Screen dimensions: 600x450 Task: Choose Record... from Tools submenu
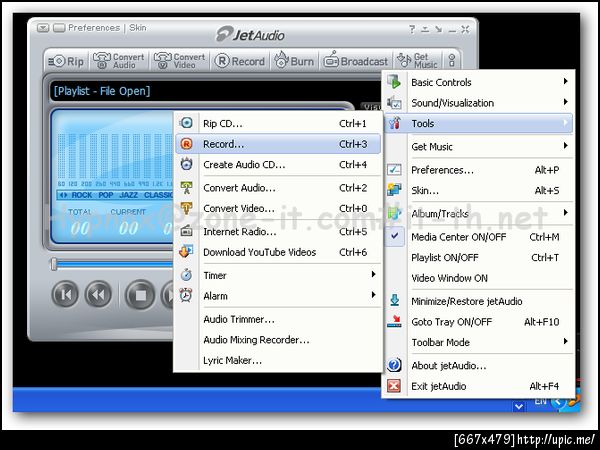pyautogui.click(x=278, y=144)
